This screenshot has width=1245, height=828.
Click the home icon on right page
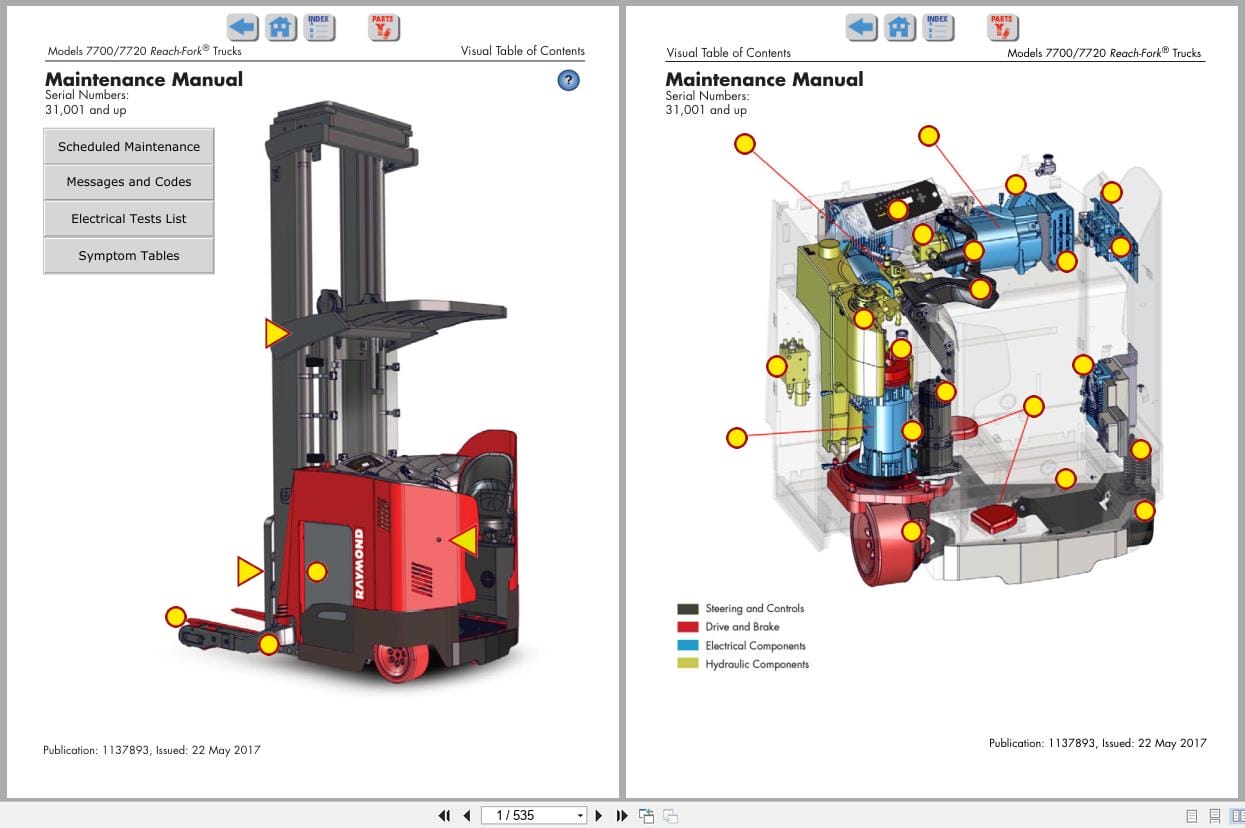pos(900,28)
